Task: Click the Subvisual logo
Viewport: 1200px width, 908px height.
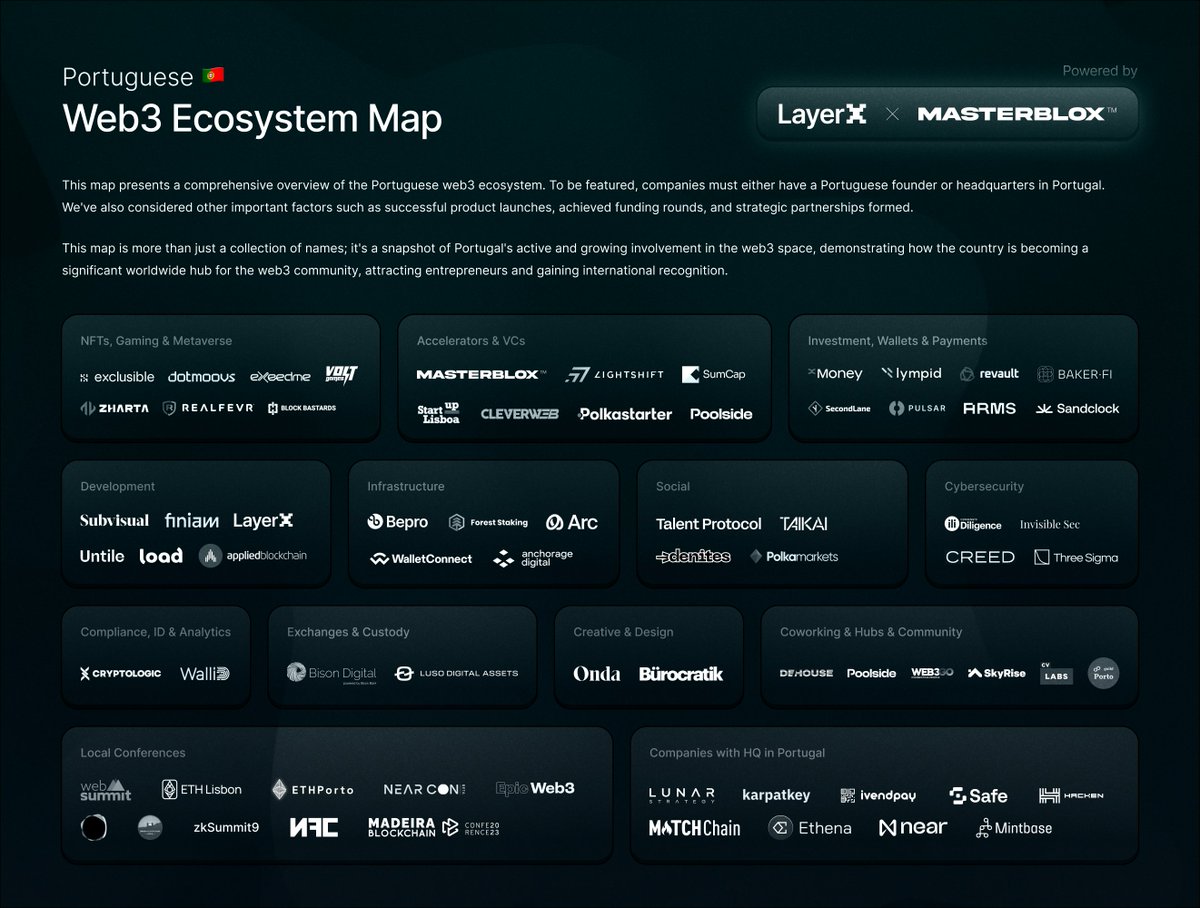Action: [x=115, y=520]
